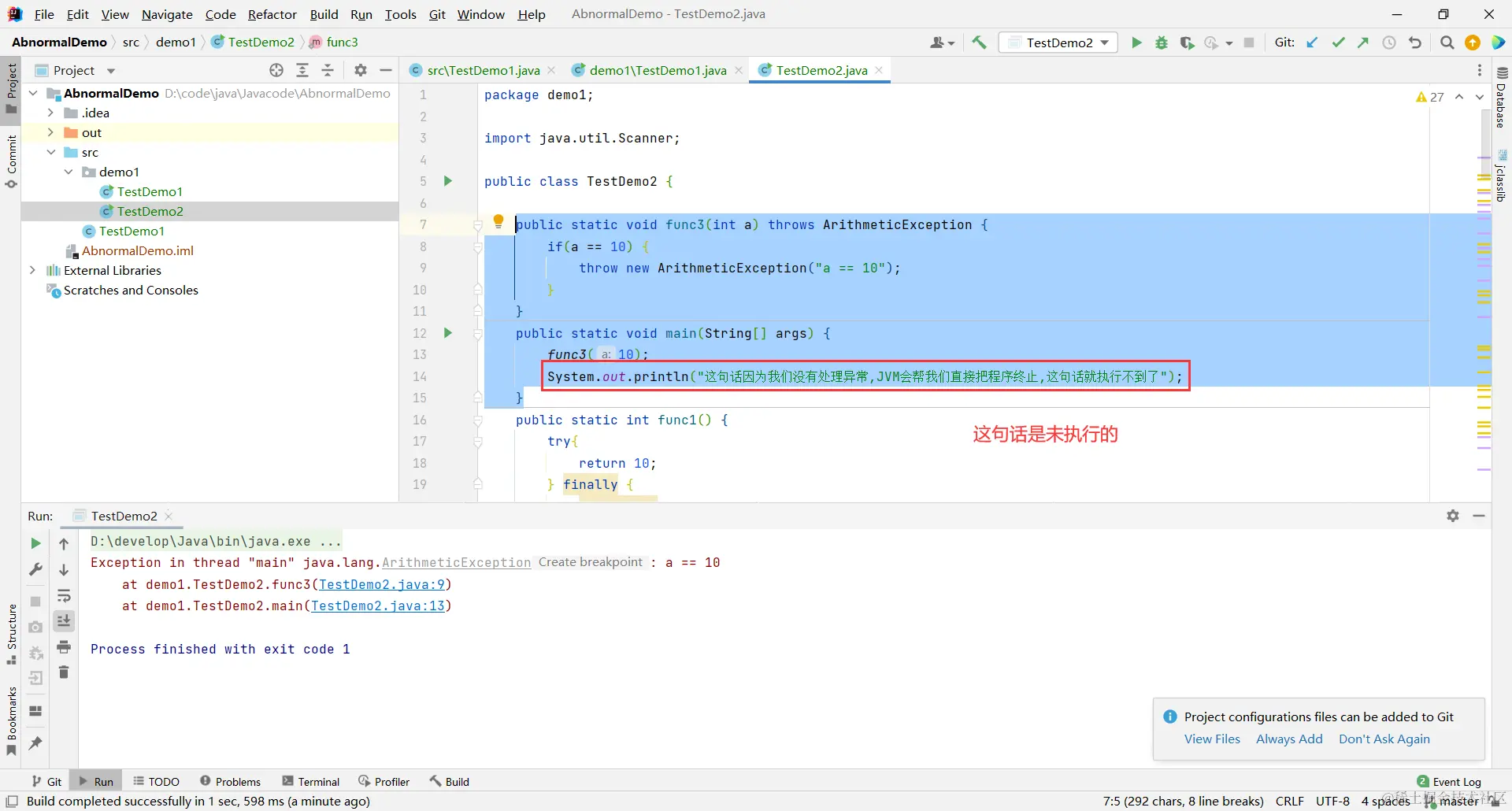Pin the Run tab
Image resolution: width=1512 pixels, height=811 pixels.
tap(35, 743)
